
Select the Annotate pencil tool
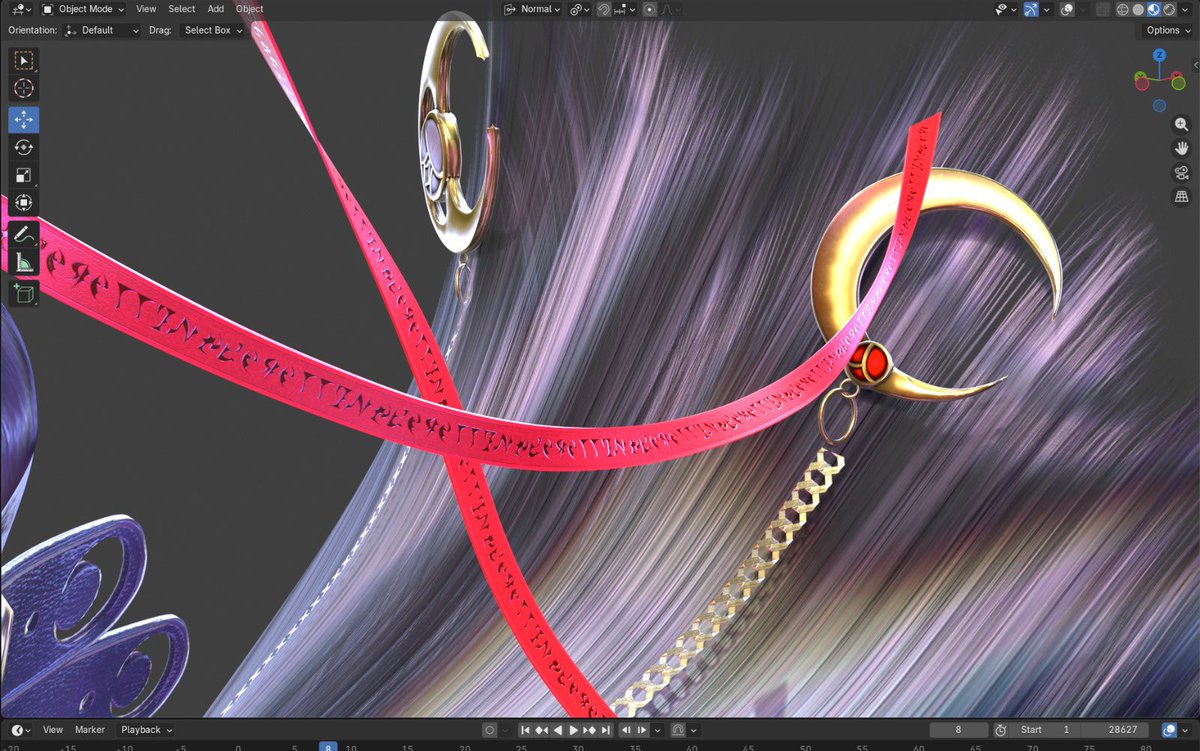[x=24, y=234]
